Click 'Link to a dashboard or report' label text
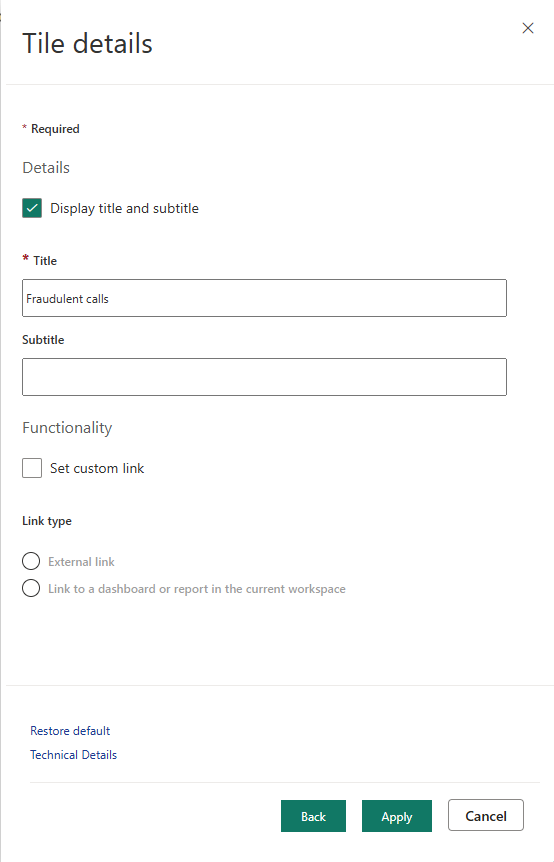 click(197, 589)
